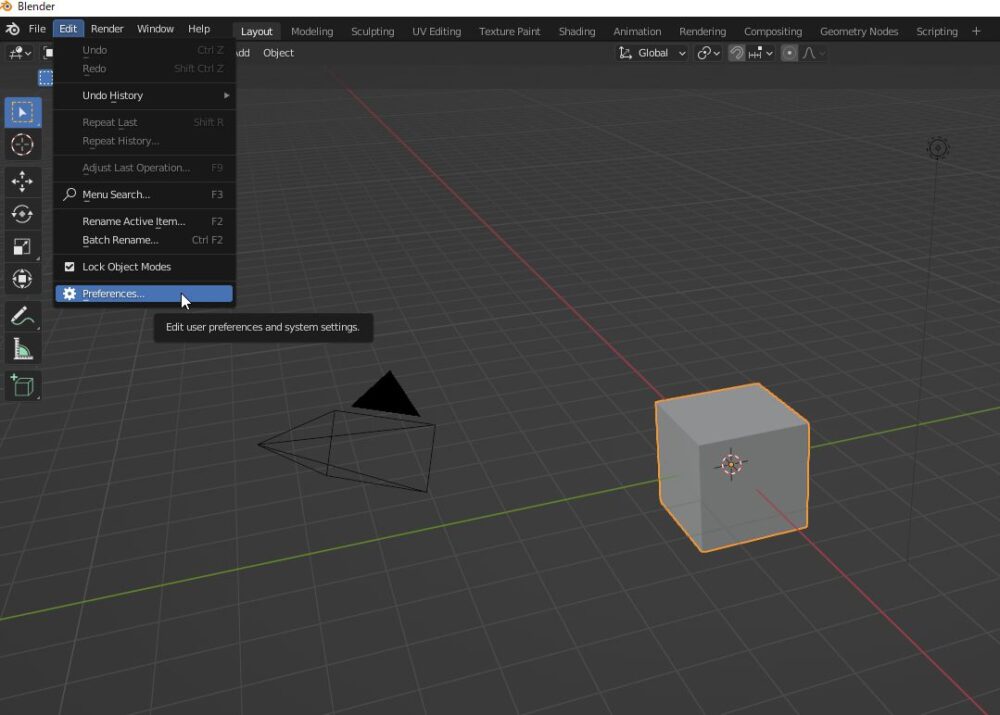Activate the Scale tool

tap(23, 246)
